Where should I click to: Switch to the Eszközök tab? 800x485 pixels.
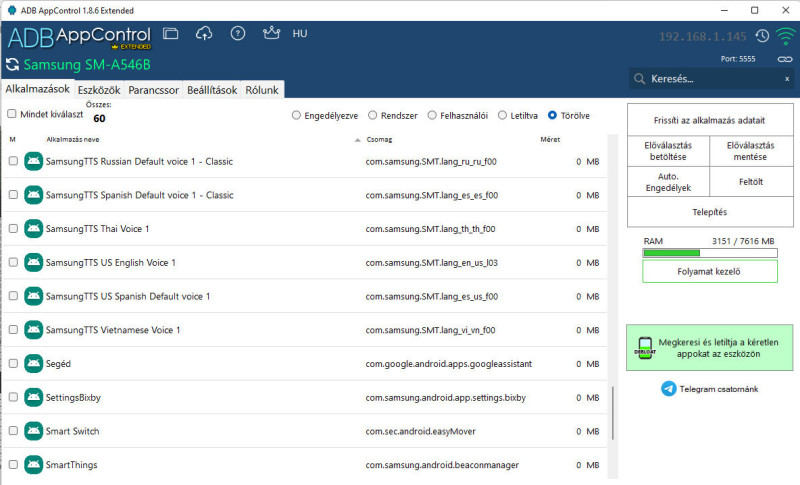point(99,90)
